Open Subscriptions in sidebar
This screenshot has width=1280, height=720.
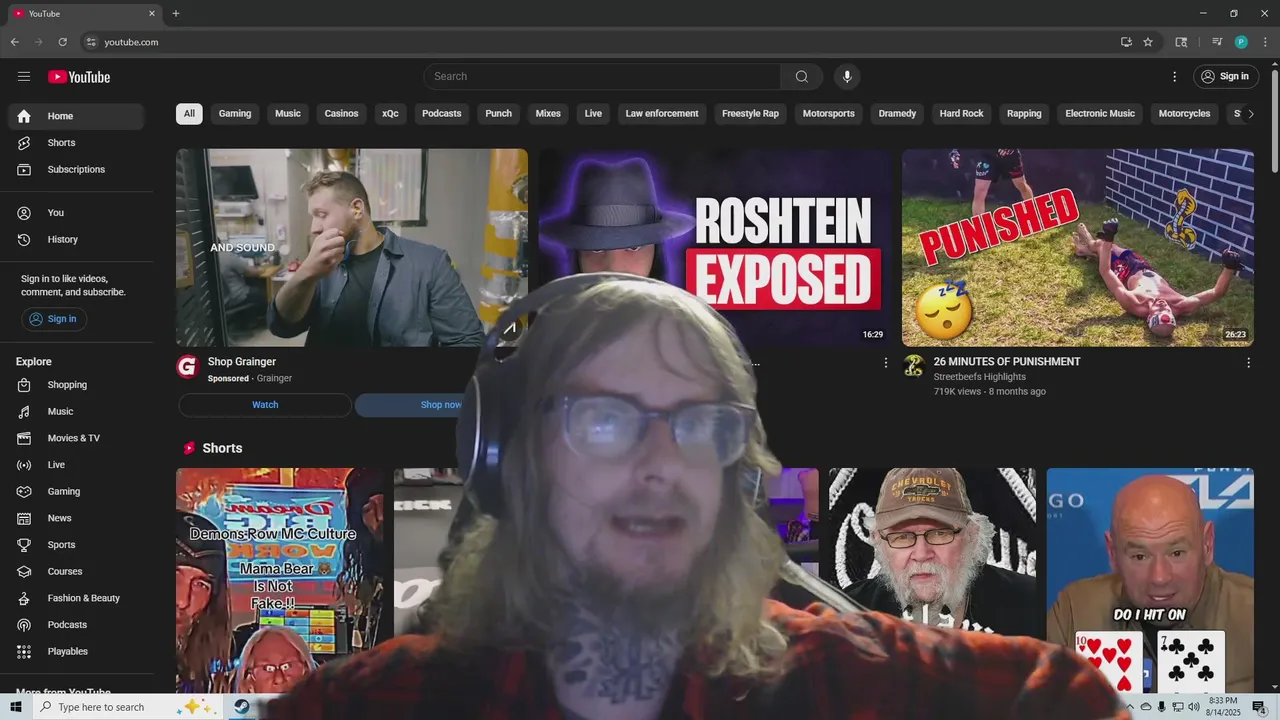tap(76, 170)
